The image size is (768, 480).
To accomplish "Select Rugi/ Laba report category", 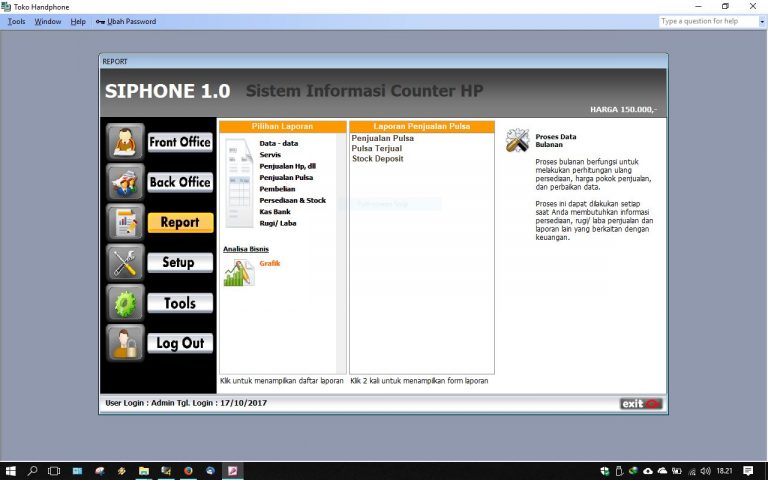I will click(278, 223).
